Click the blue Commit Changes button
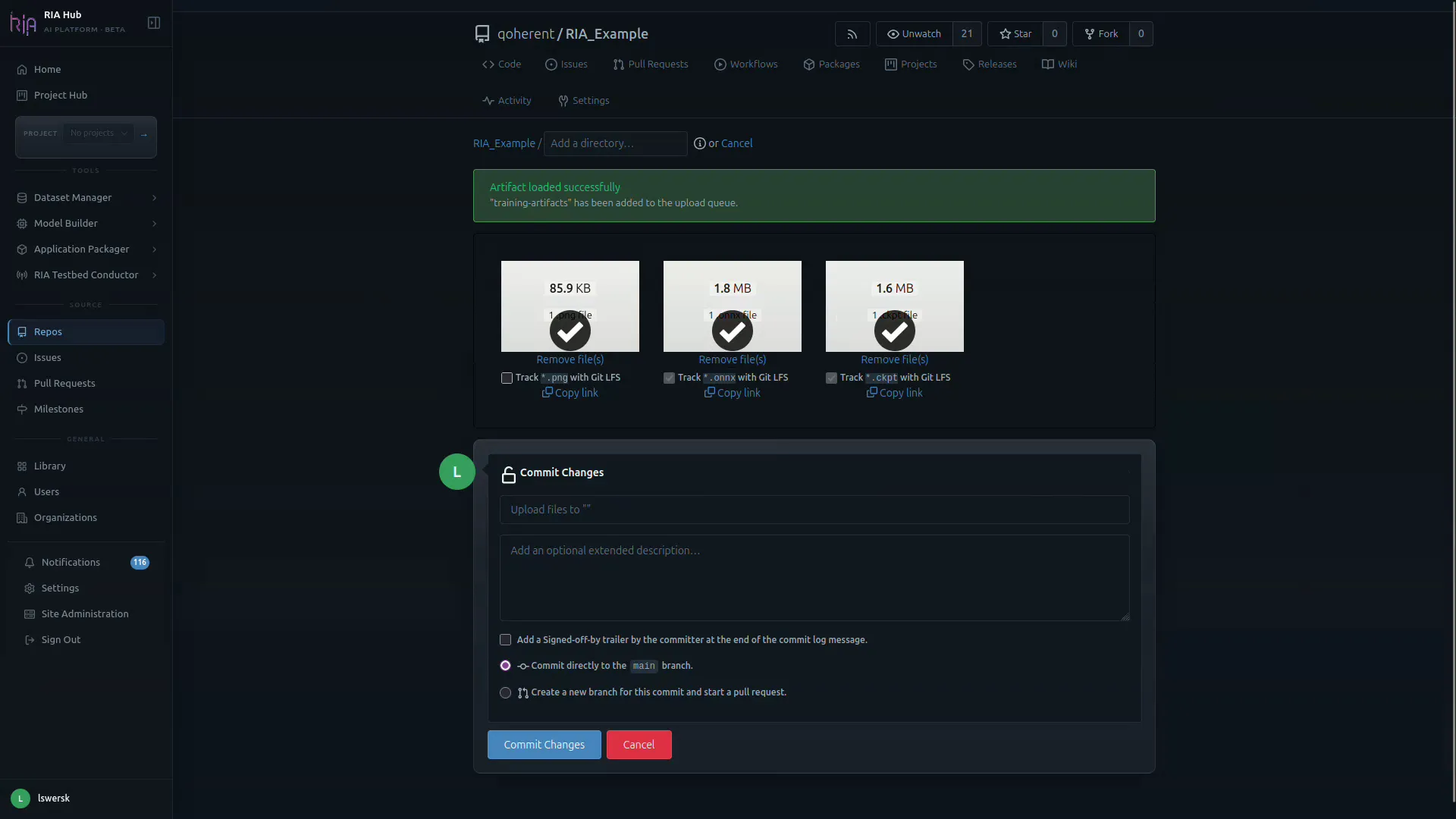This screenshot has height=819, width=1456. [x=544, y=745]
